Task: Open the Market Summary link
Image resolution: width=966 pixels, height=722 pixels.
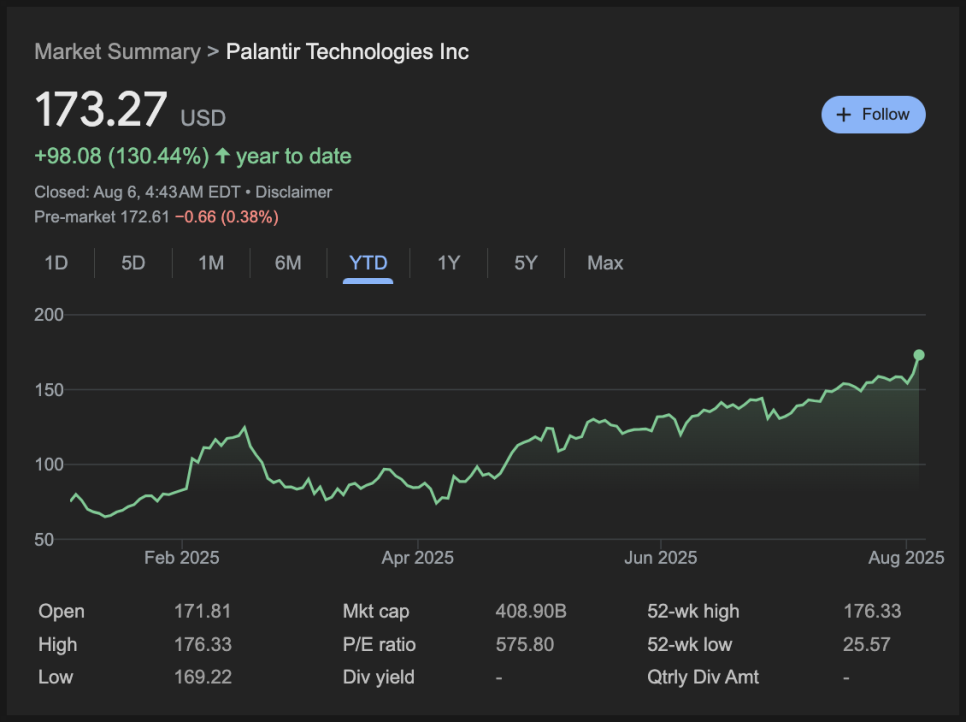Action: (x=117, y=52)
